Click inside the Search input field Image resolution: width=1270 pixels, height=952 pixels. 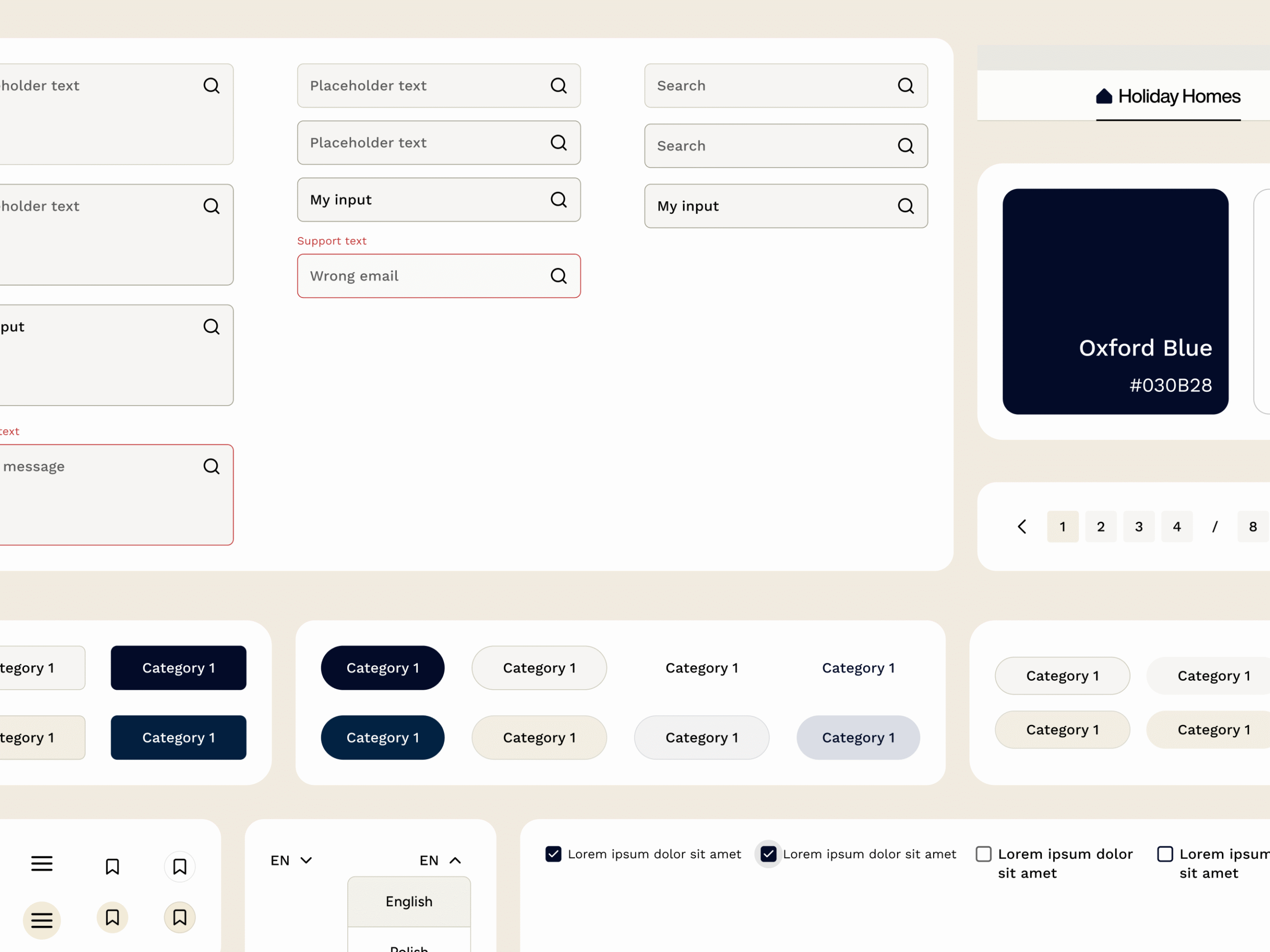(x=747, y=85)
